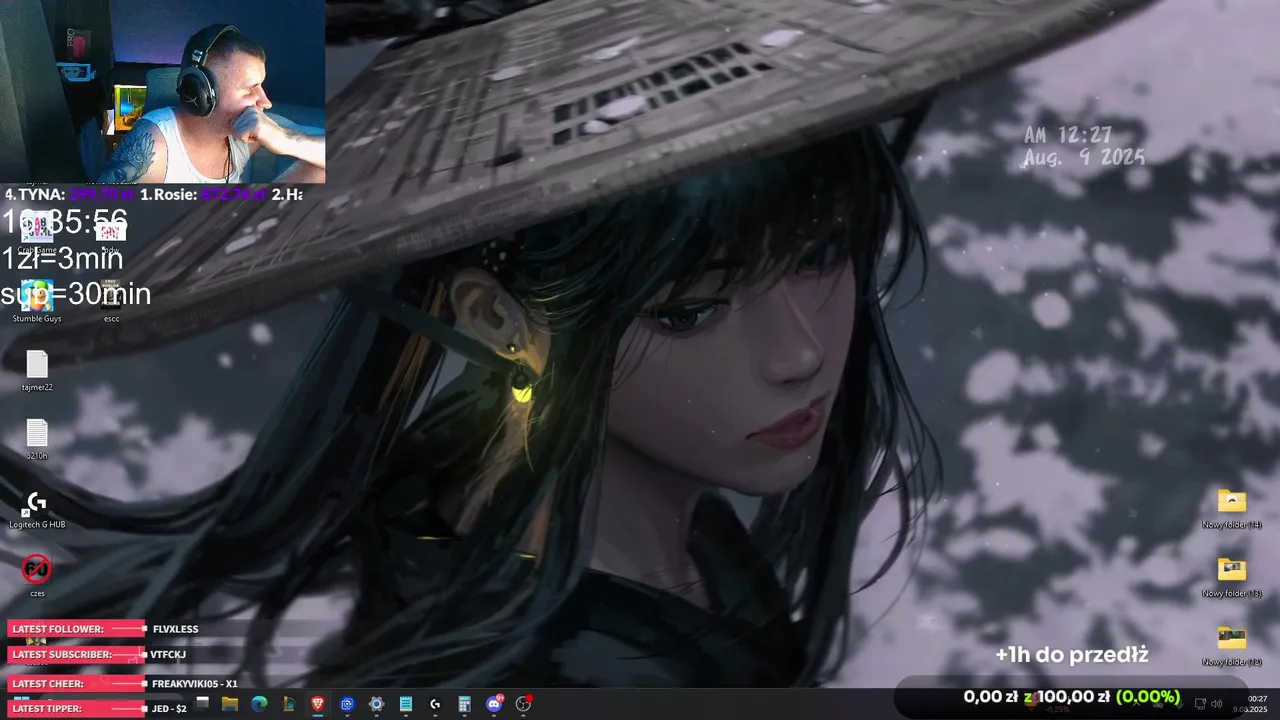Click the 0,00 zł z 100,00 zł goal bar
The image size is (1280, 720).
click(x=1072, y=696)
